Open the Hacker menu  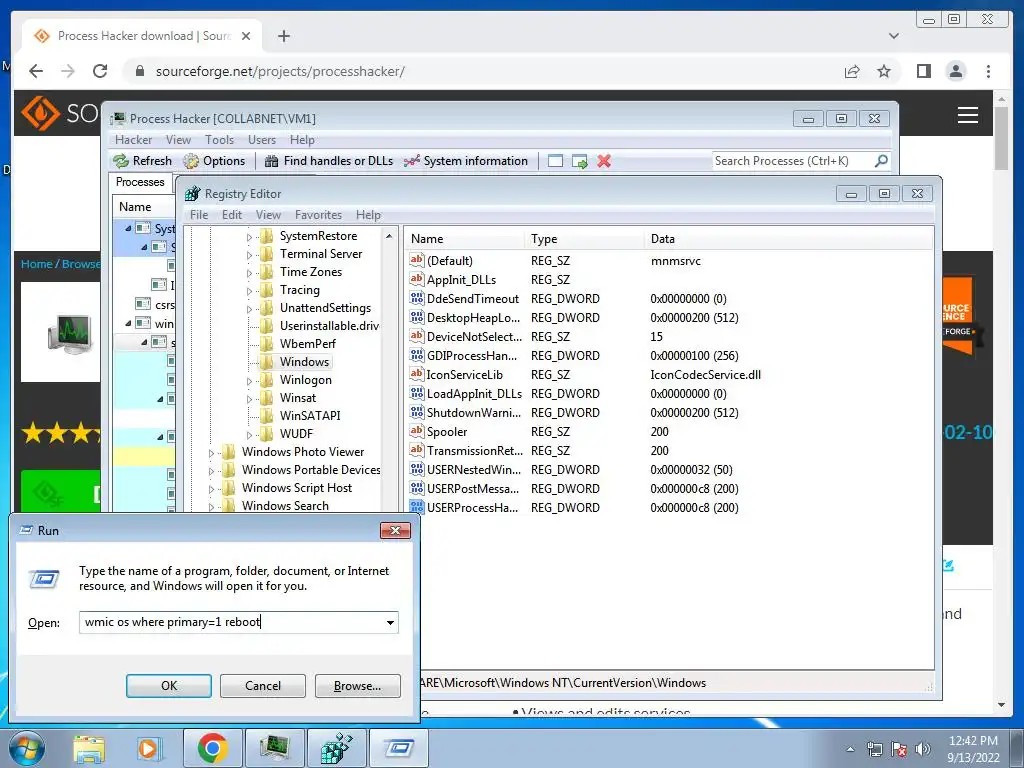(x=133, y=140)
